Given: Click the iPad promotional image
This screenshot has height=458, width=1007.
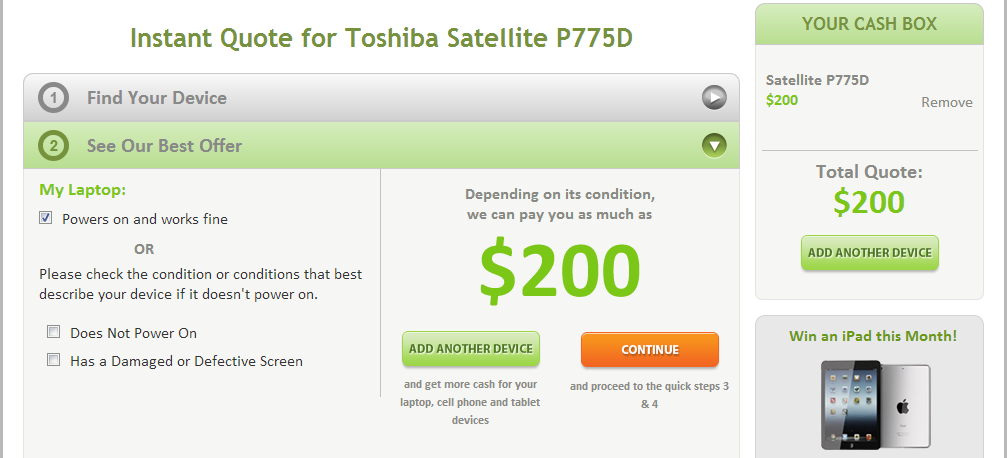Looking at the screenshot, I should point(875,405).
